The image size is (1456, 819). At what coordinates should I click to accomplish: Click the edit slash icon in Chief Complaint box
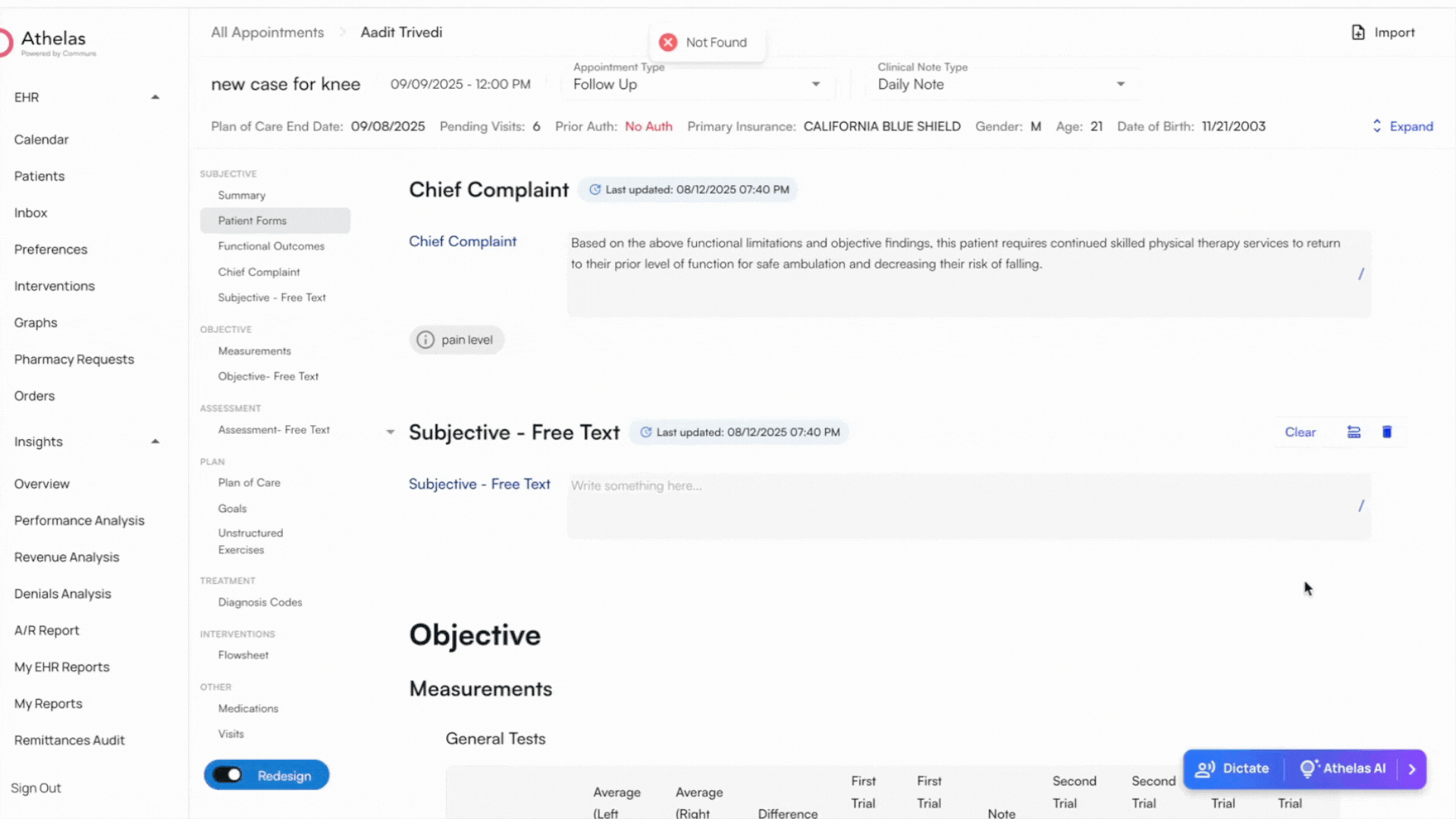click(x=1361, y=274)
